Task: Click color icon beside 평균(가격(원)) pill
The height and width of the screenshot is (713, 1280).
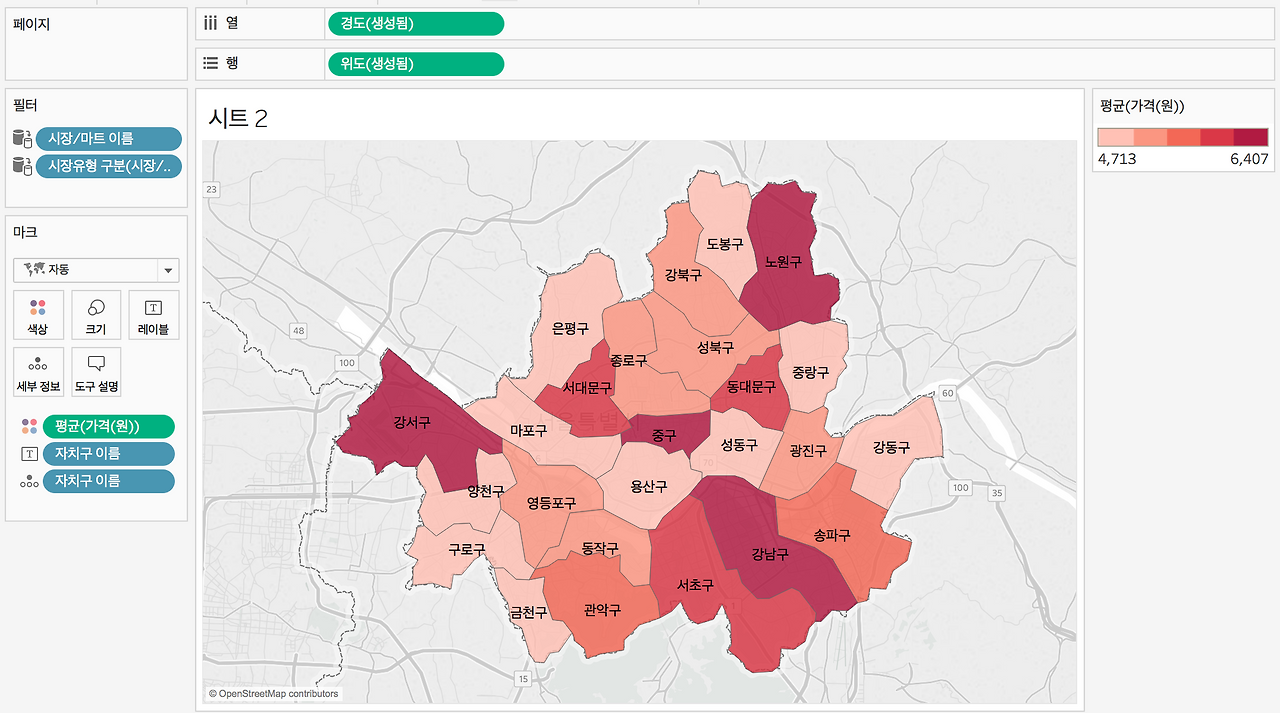Action: [29, 427]
